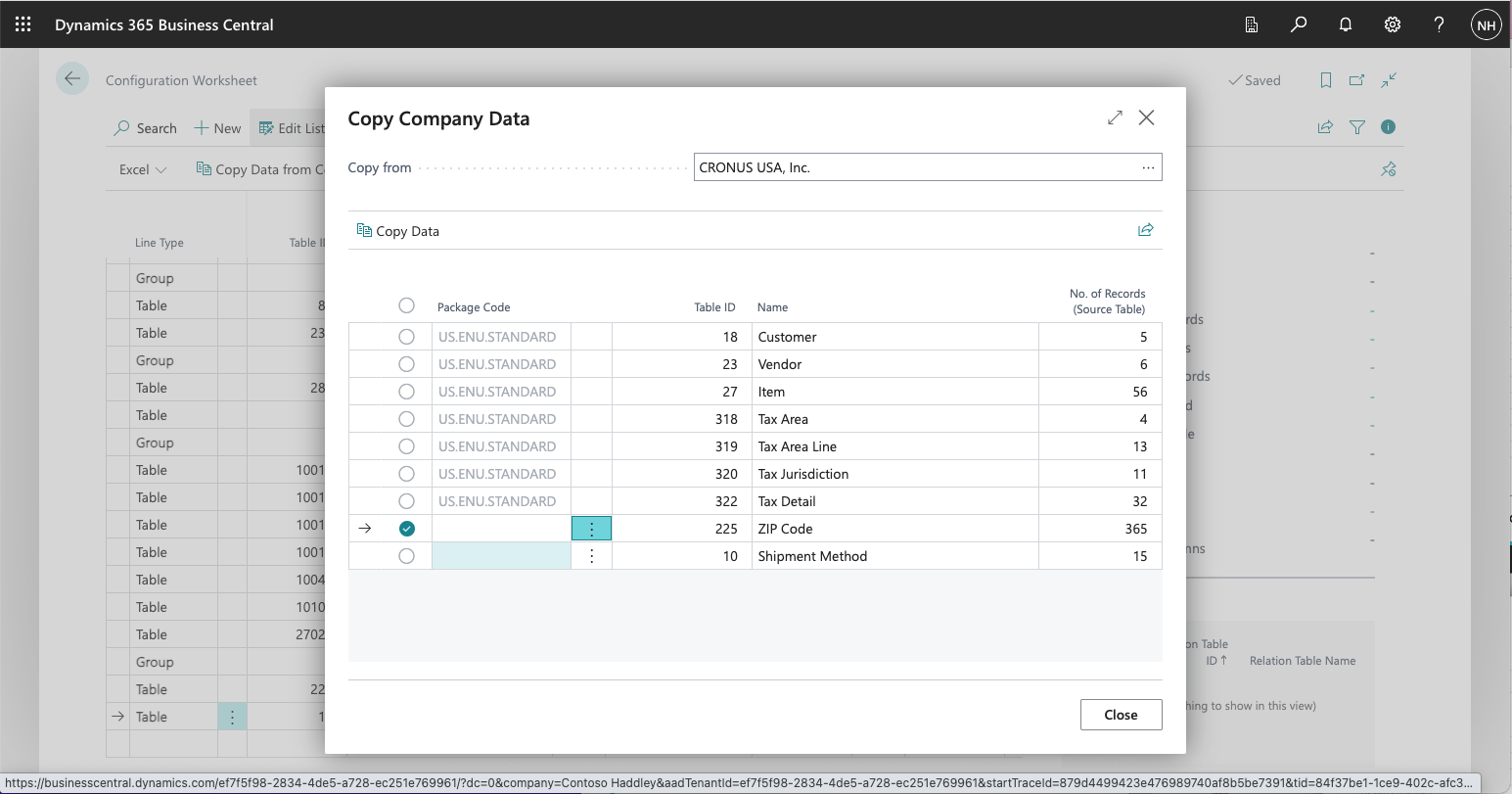1512x794 pixels.
Task: Click the filter funnel icon
Action: [1356, 127]
